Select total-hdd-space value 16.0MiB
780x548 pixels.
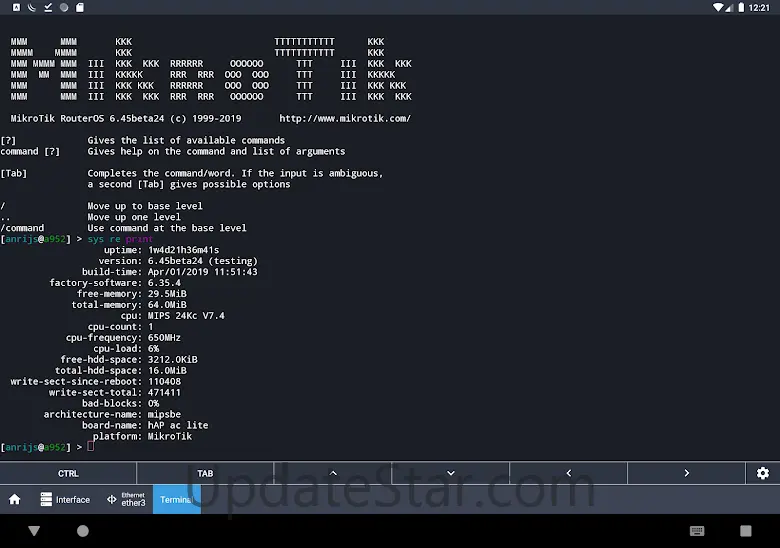coord(167,370)
